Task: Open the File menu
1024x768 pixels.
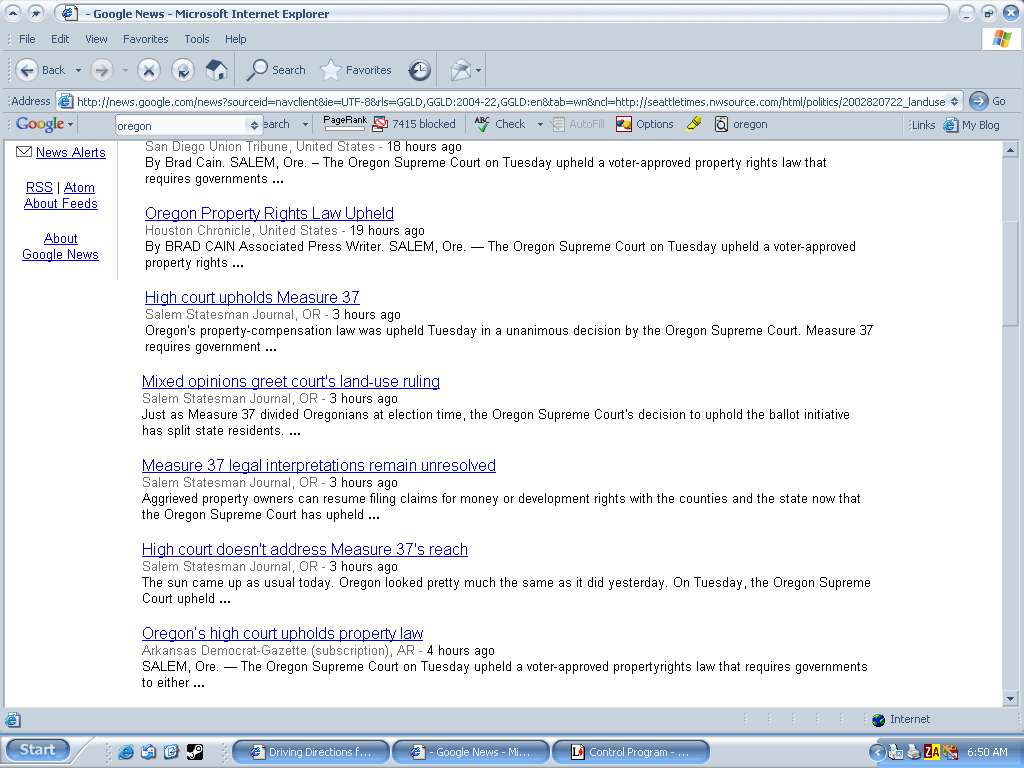Action: pos(27,39)
